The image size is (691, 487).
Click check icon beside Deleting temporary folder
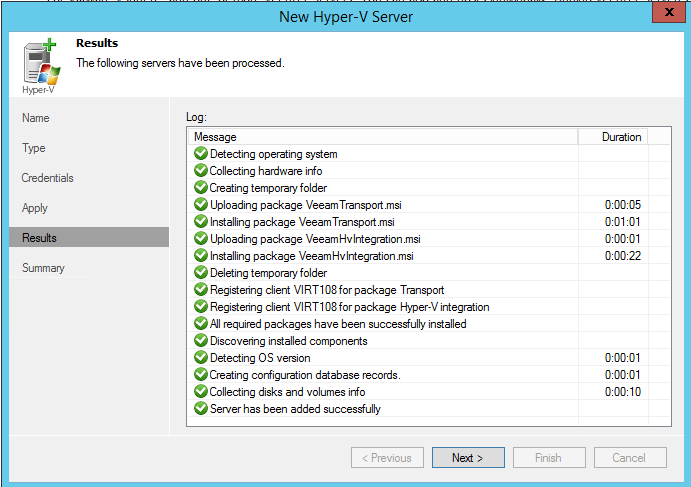(201, 272)
